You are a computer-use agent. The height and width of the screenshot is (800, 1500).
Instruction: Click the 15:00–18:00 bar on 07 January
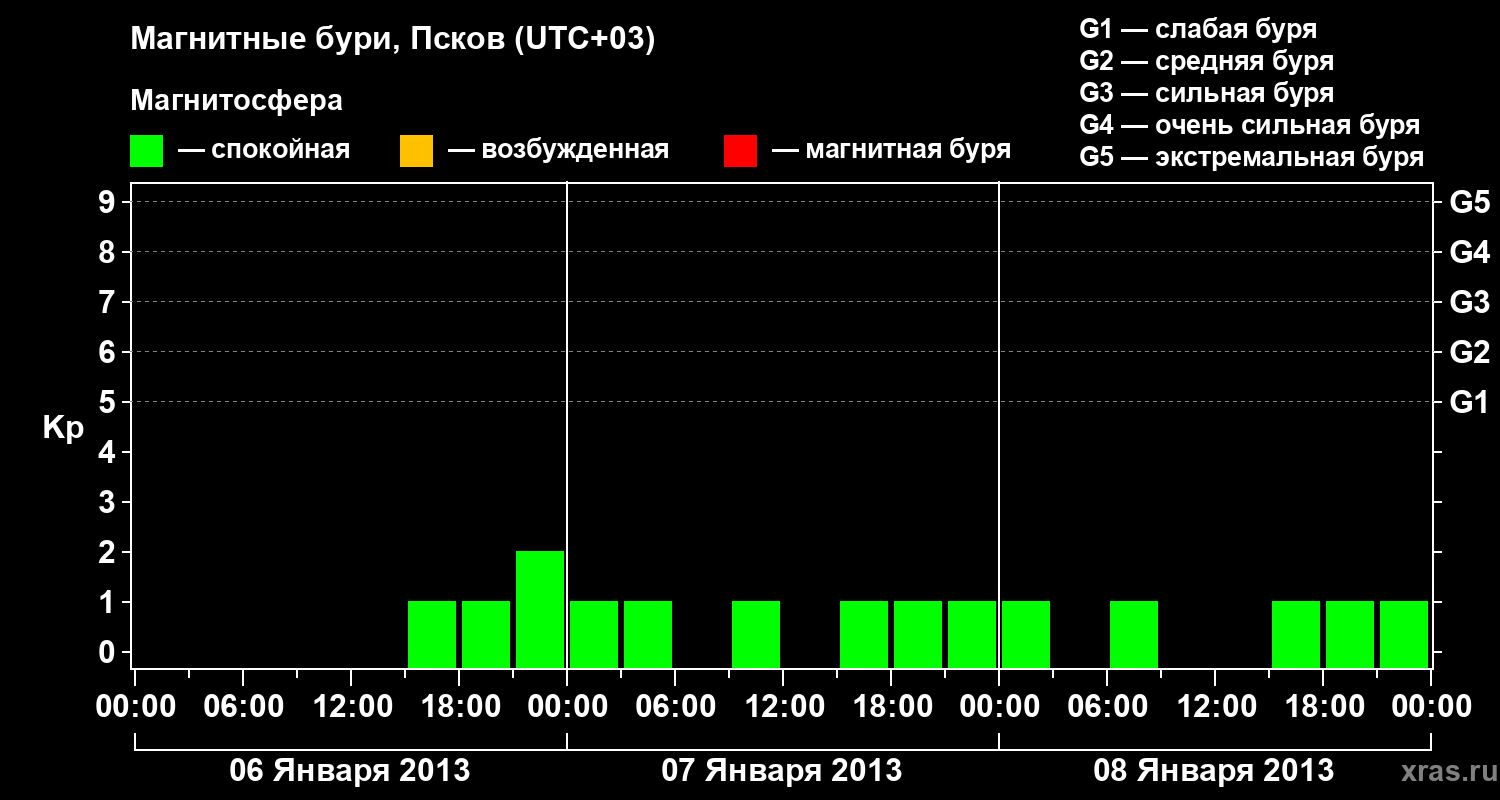tap(864, 634)
